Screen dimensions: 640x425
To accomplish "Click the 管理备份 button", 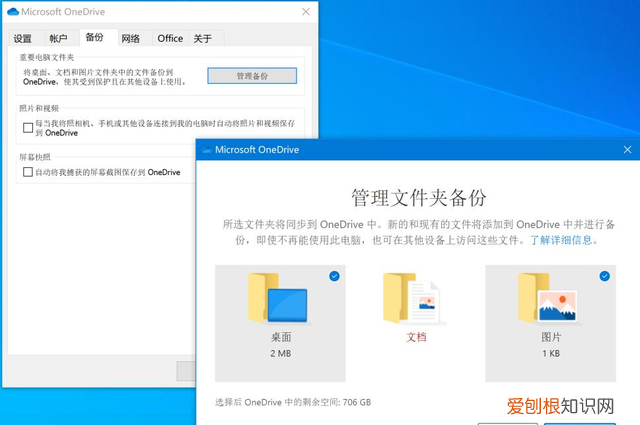I will pyautogui.click(x=252, y=76).
